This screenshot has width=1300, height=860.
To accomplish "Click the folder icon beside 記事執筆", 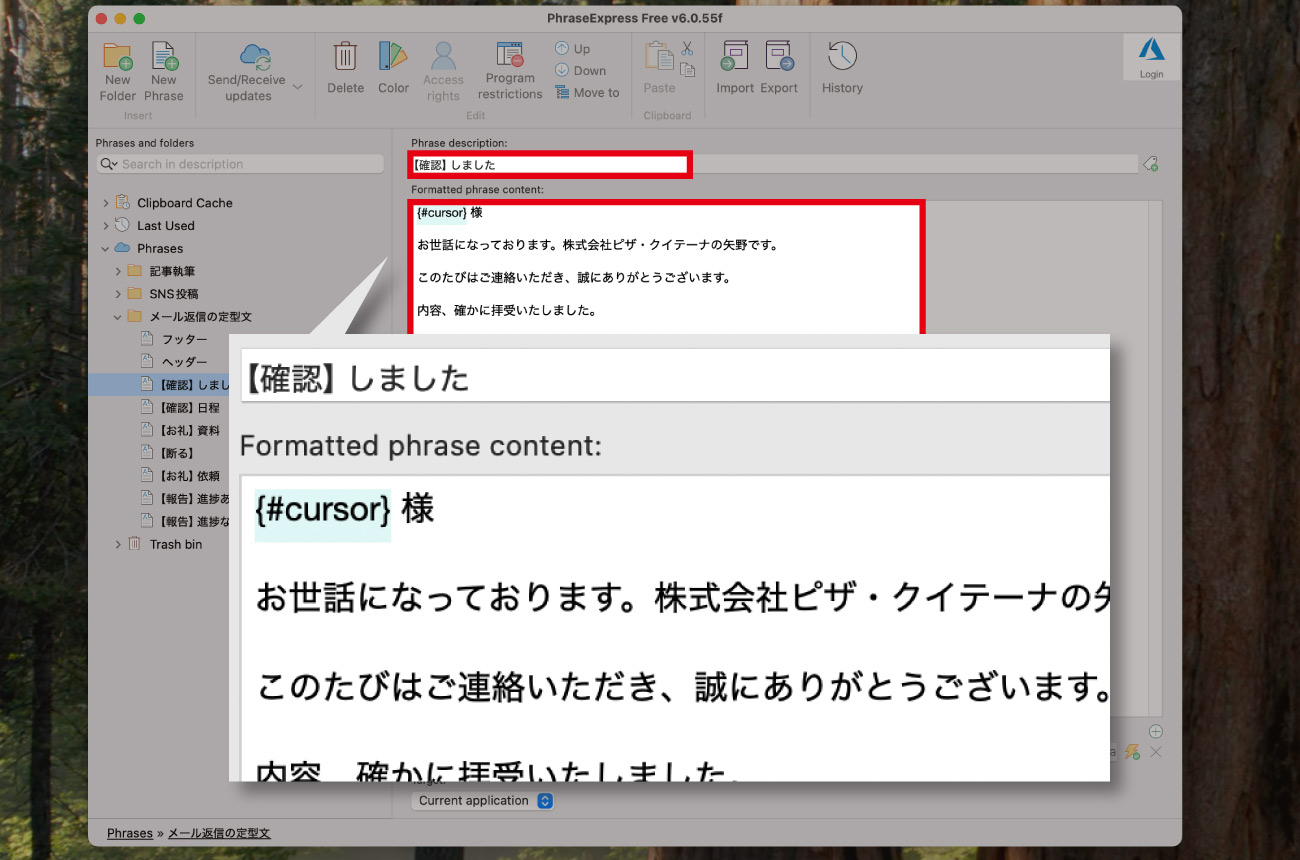I will 134,271.
